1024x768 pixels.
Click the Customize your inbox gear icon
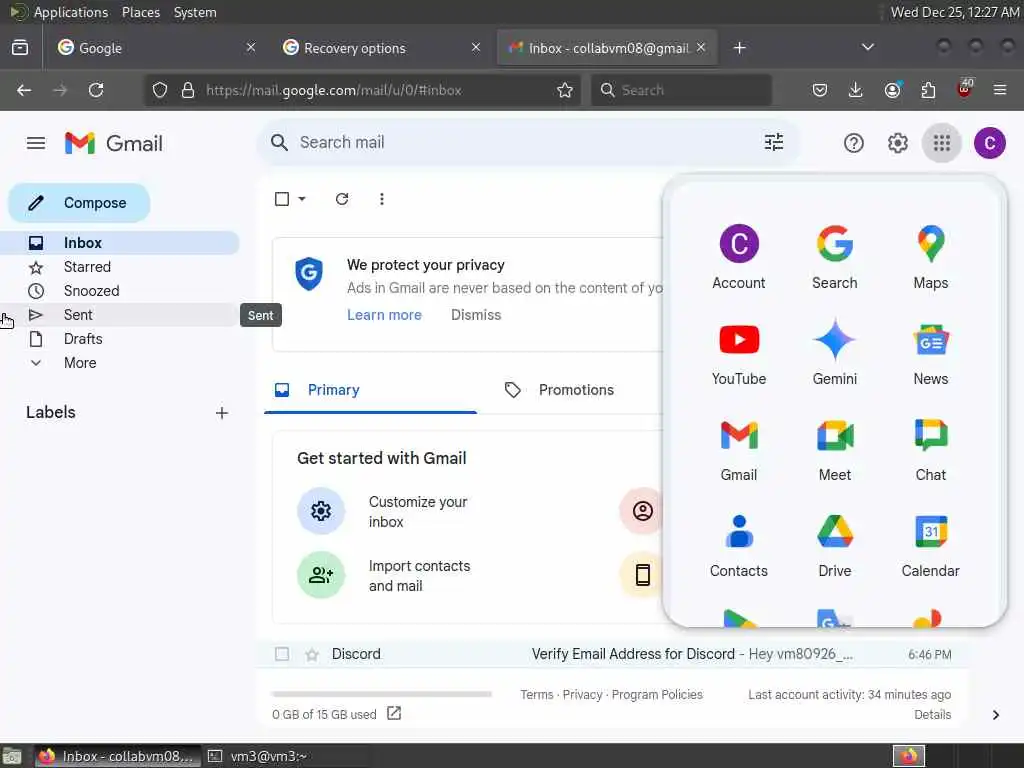coord(321,511)
